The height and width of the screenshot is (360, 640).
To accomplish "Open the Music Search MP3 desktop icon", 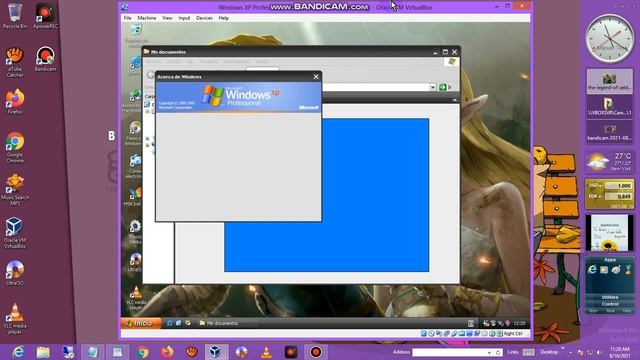I will point(15,190).
